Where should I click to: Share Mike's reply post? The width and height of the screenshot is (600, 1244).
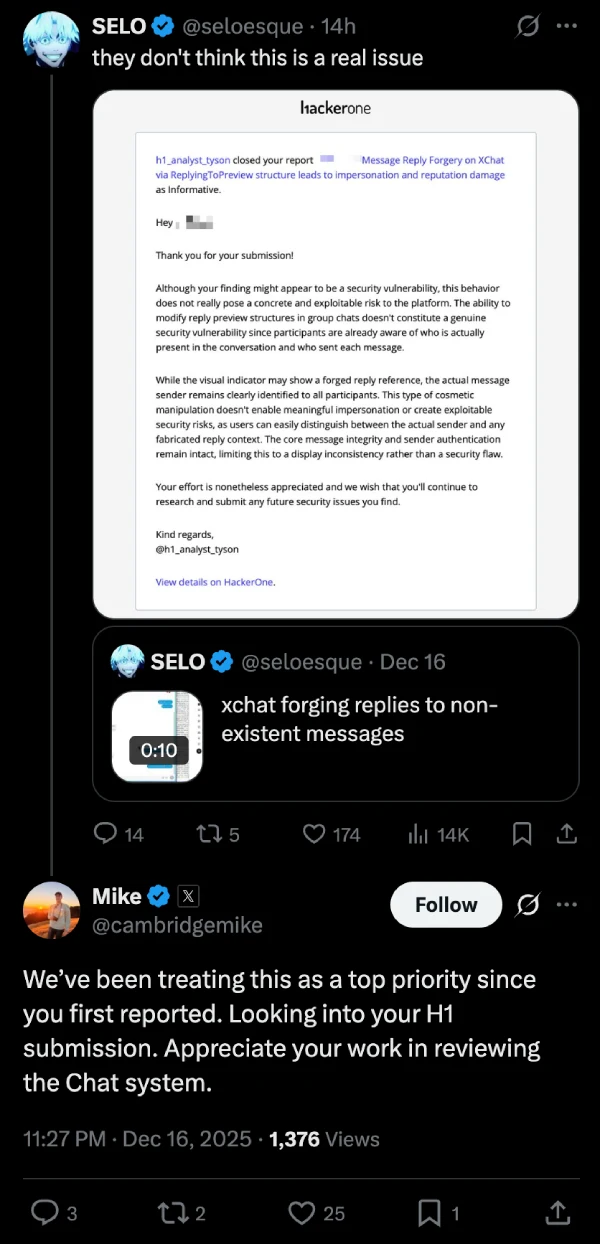click(557, 1212)
